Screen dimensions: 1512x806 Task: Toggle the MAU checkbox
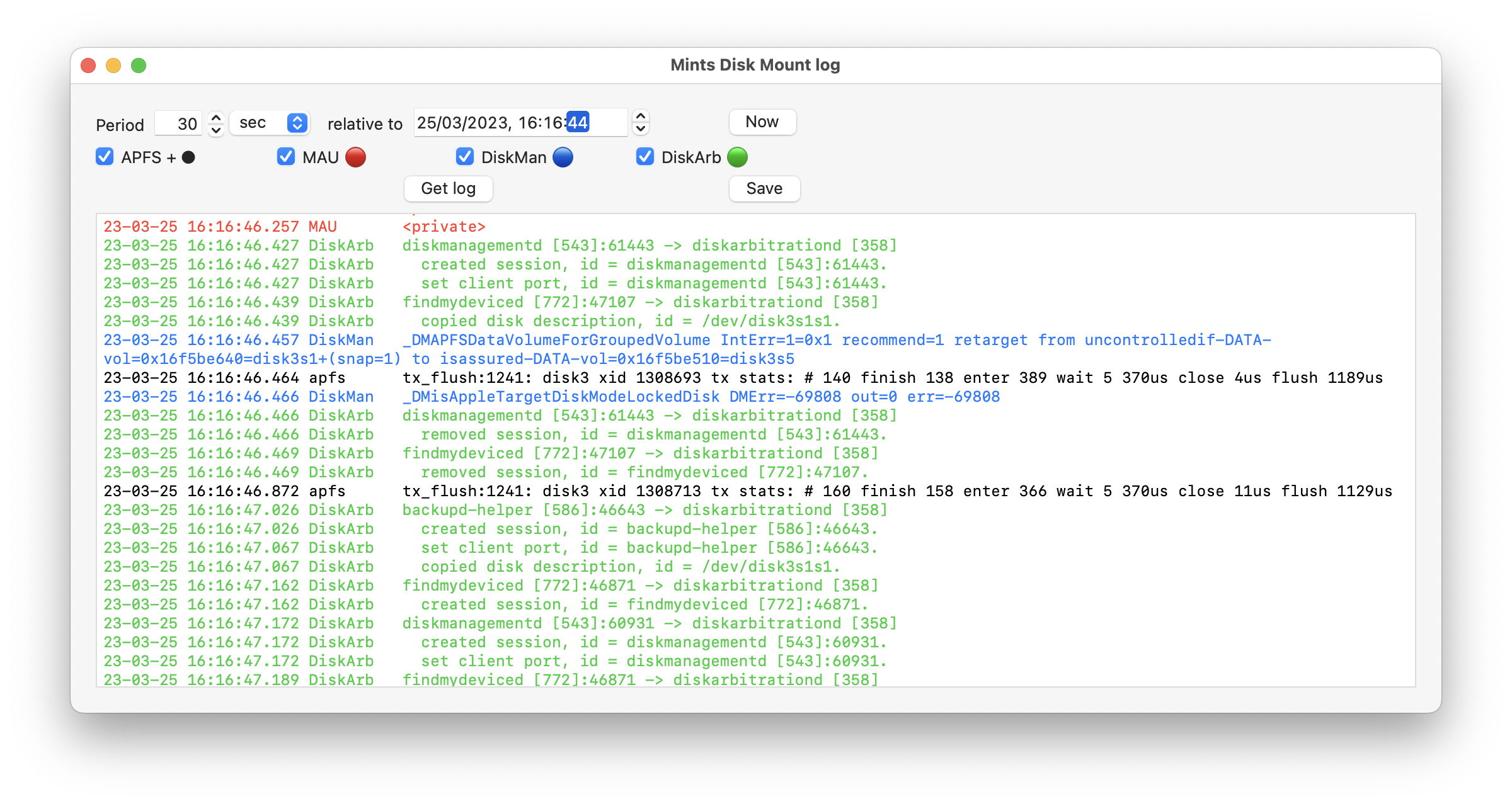coord(286,157)
